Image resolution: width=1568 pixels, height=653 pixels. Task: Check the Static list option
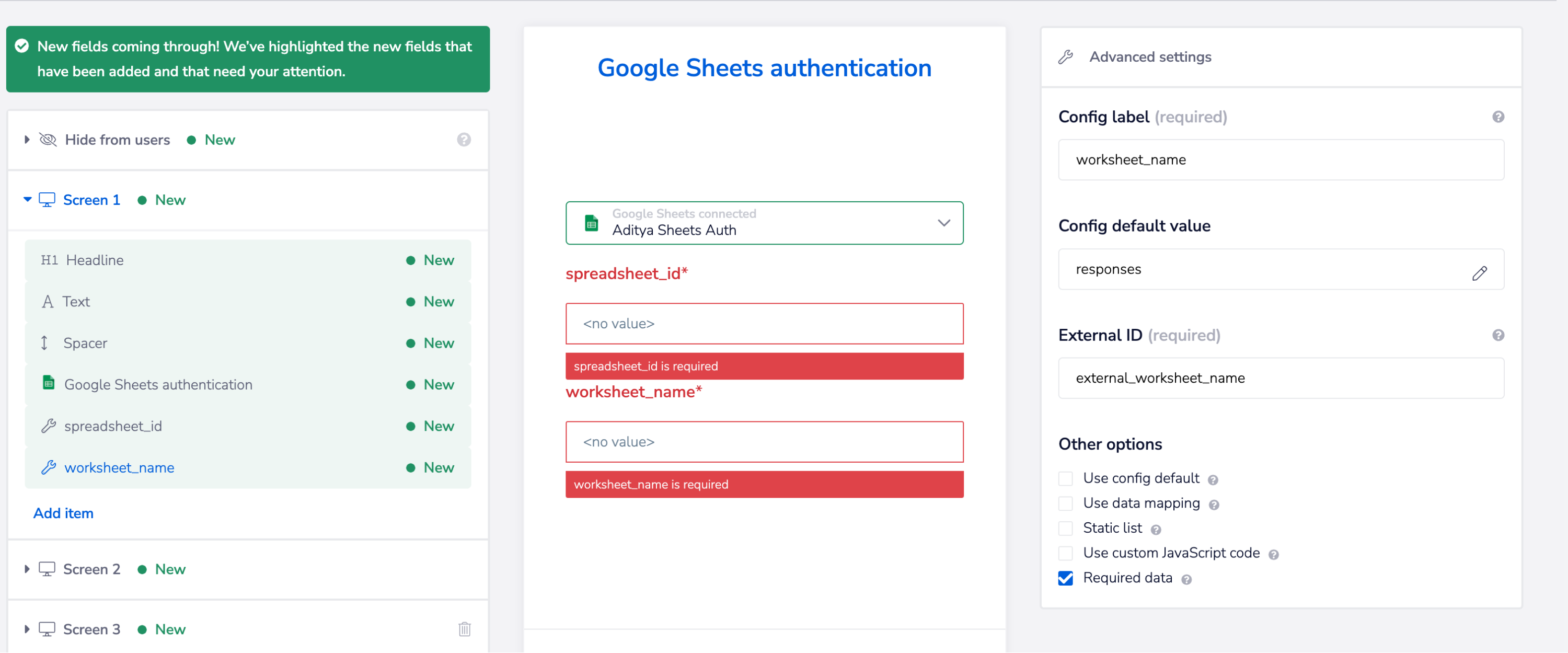tap(1065, 528)
